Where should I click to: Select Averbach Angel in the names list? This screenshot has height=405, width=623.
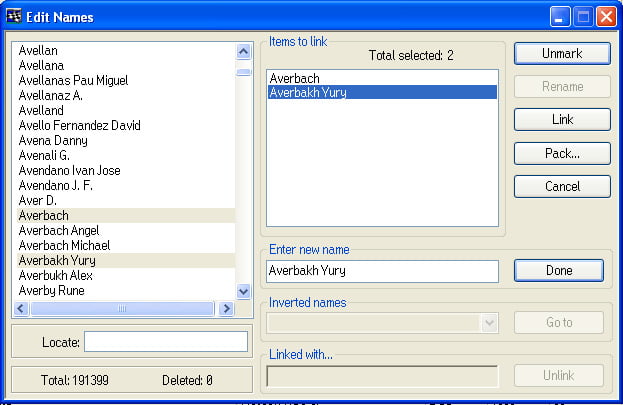pyautogui.click(x=126, y=231)
